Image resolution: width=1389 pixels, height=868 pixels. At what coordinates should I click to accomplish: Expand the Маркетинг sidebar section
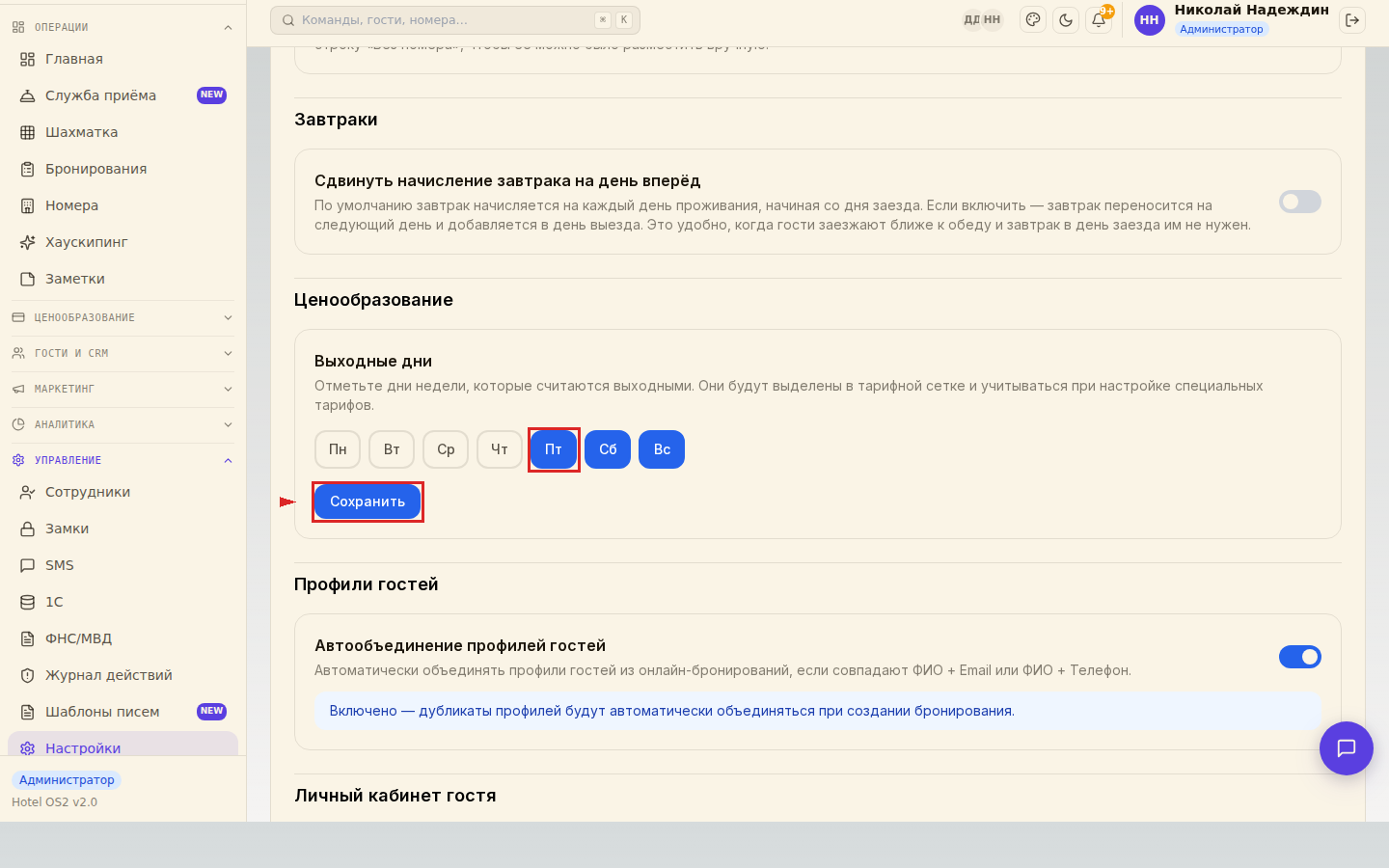click(122, 389)
